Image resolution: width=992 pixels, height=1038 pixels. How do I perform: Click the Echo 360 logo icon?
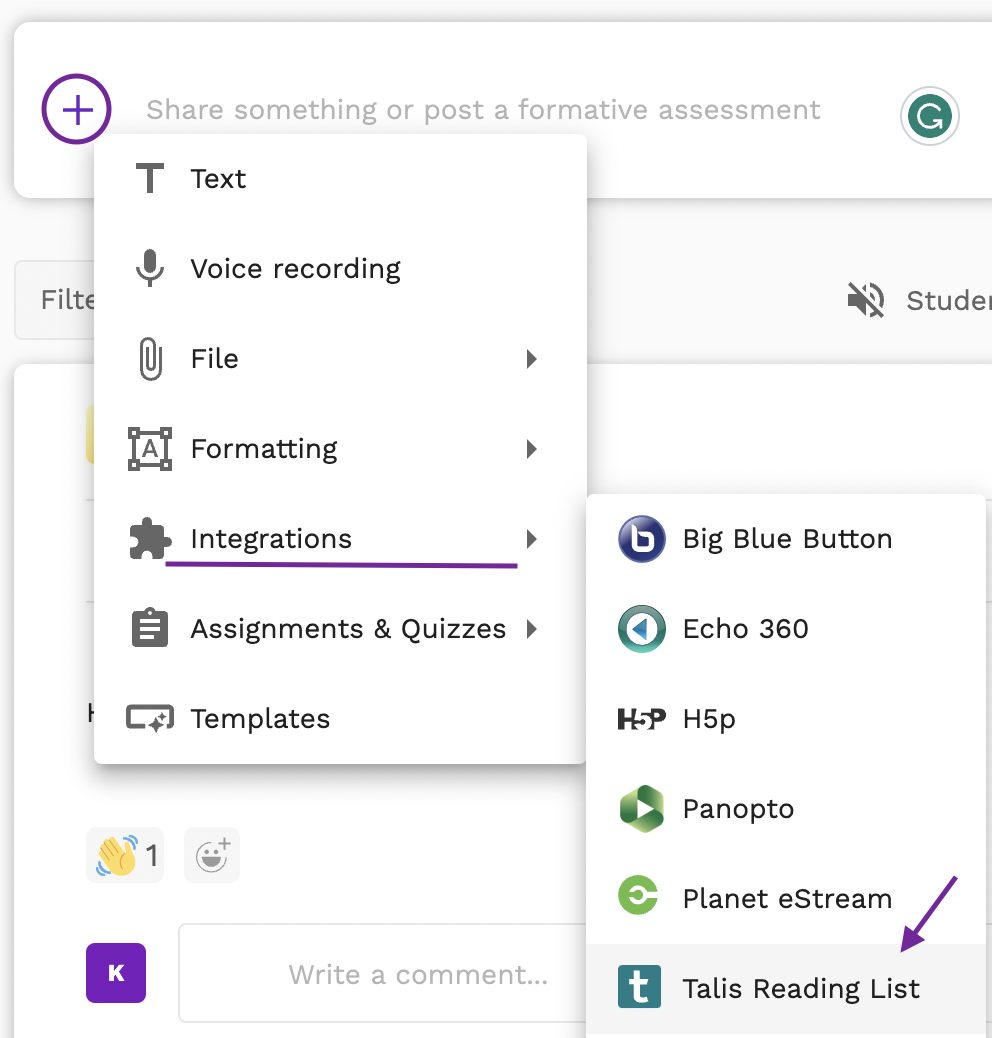tap(641, 629)
